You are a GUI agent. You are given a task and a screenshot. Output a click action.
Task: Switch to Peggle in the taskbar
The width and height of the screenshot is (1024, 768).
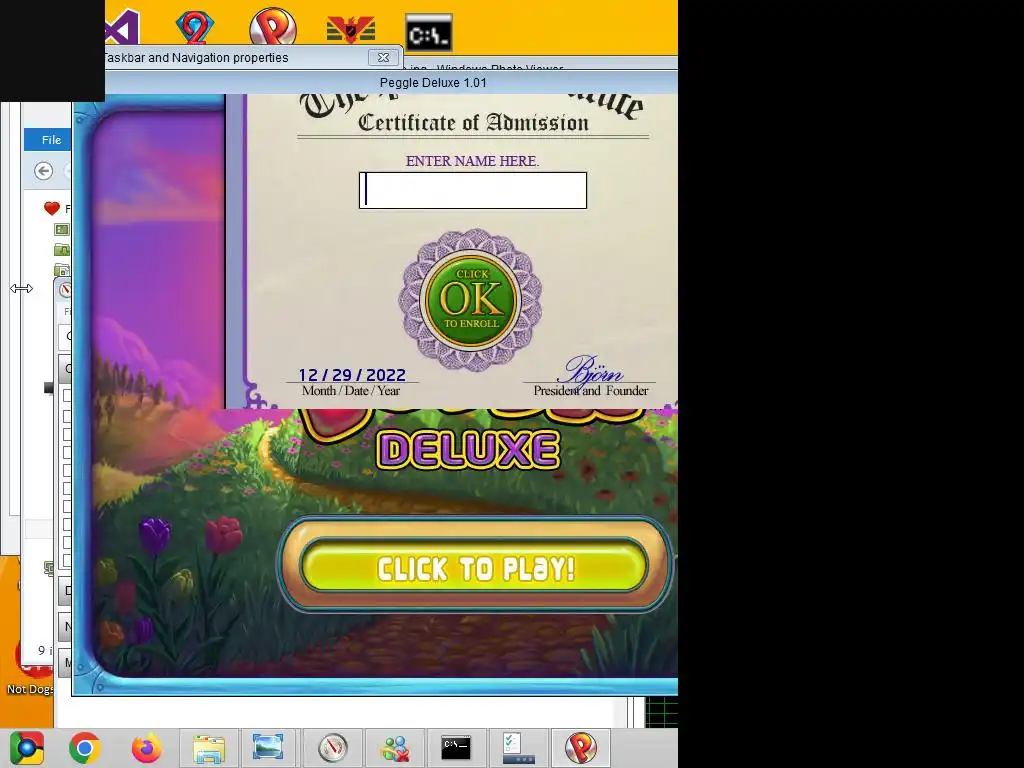click(581, 748)
